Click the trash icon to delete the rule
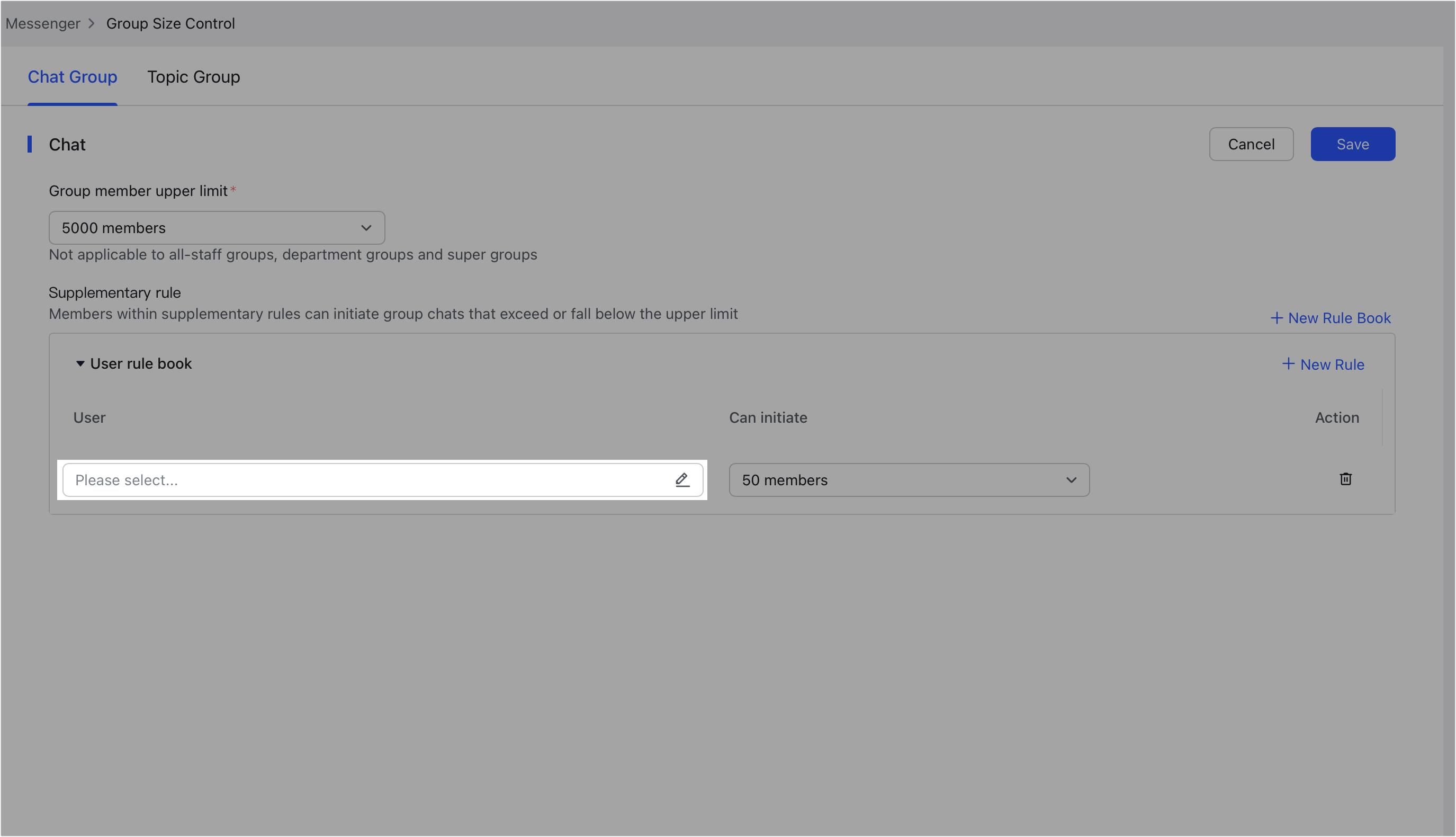The image size is (1456, 837). coord(1346,479)
